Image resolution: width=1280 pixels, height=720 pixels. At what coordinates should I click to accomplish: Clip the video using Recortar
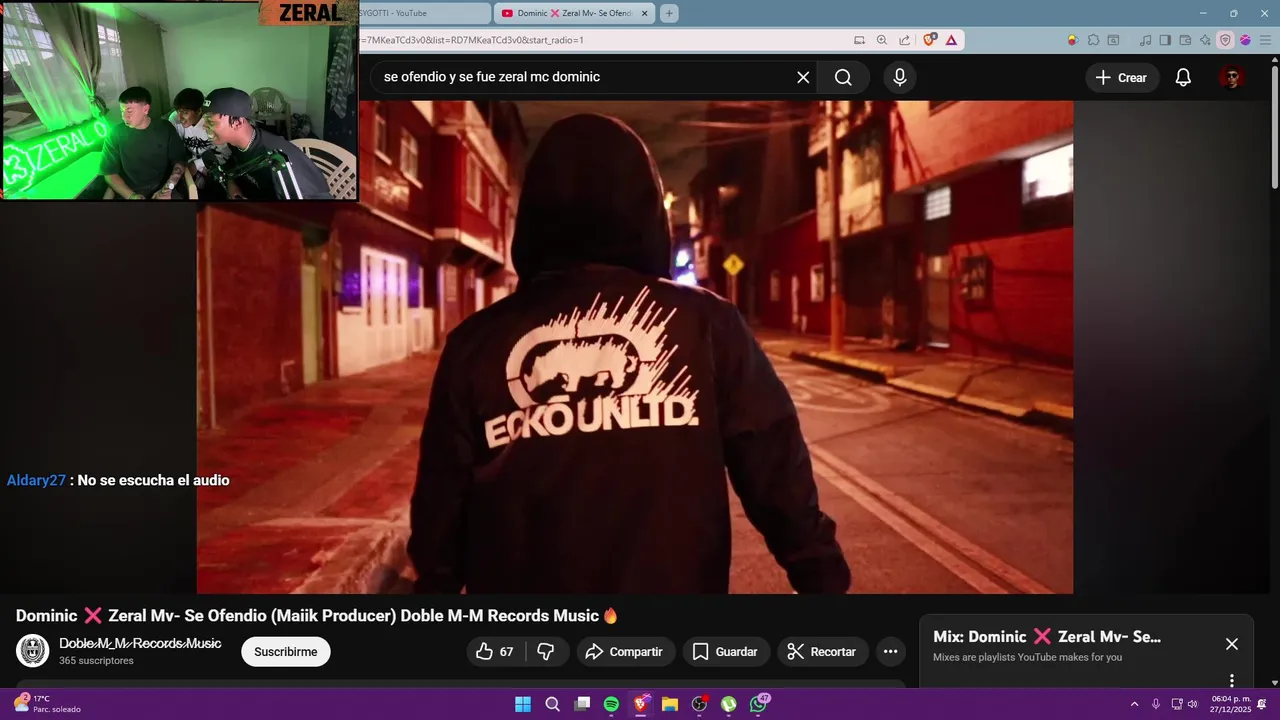tap(822, 652)
